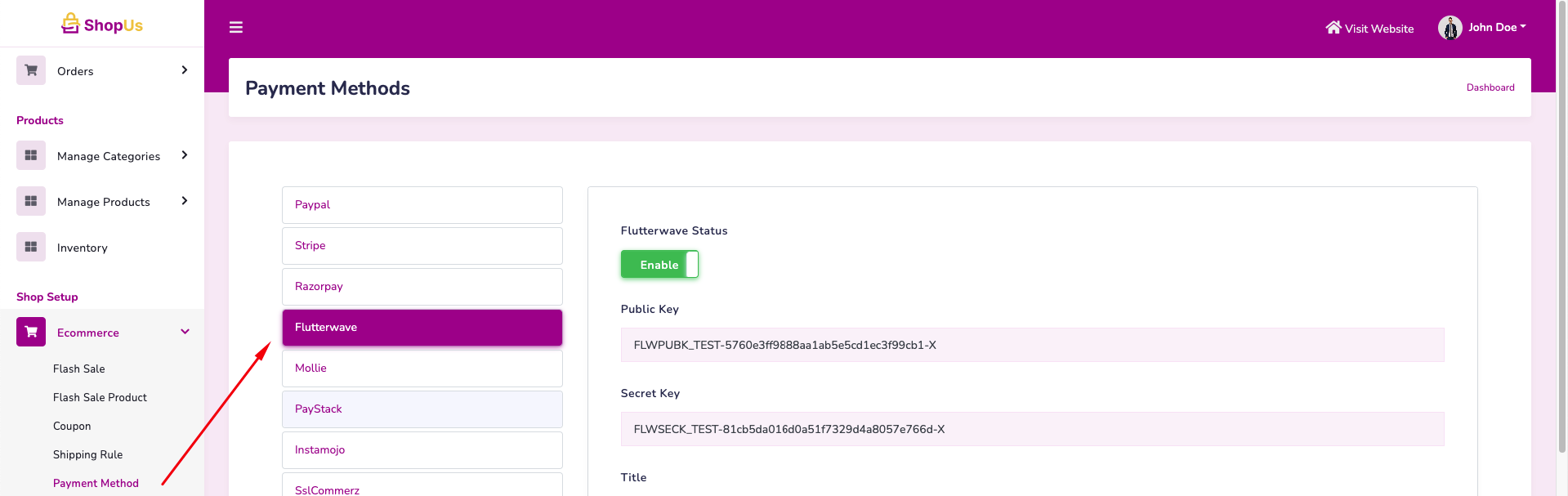Click the Public Key input field
The height and width of the screenshot is (496, 1568).
[x=1031, y=345]
